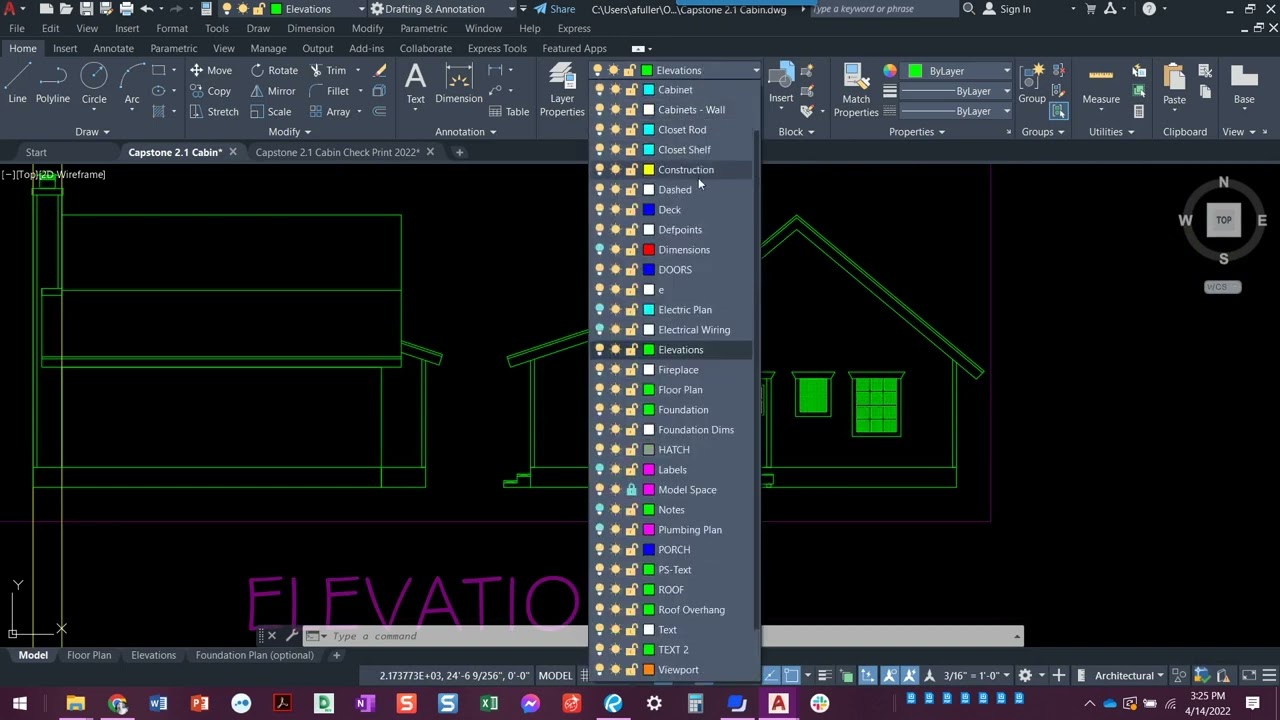
Task: Toggle freeze sun icon for DOORS layer
Action: 615,270
